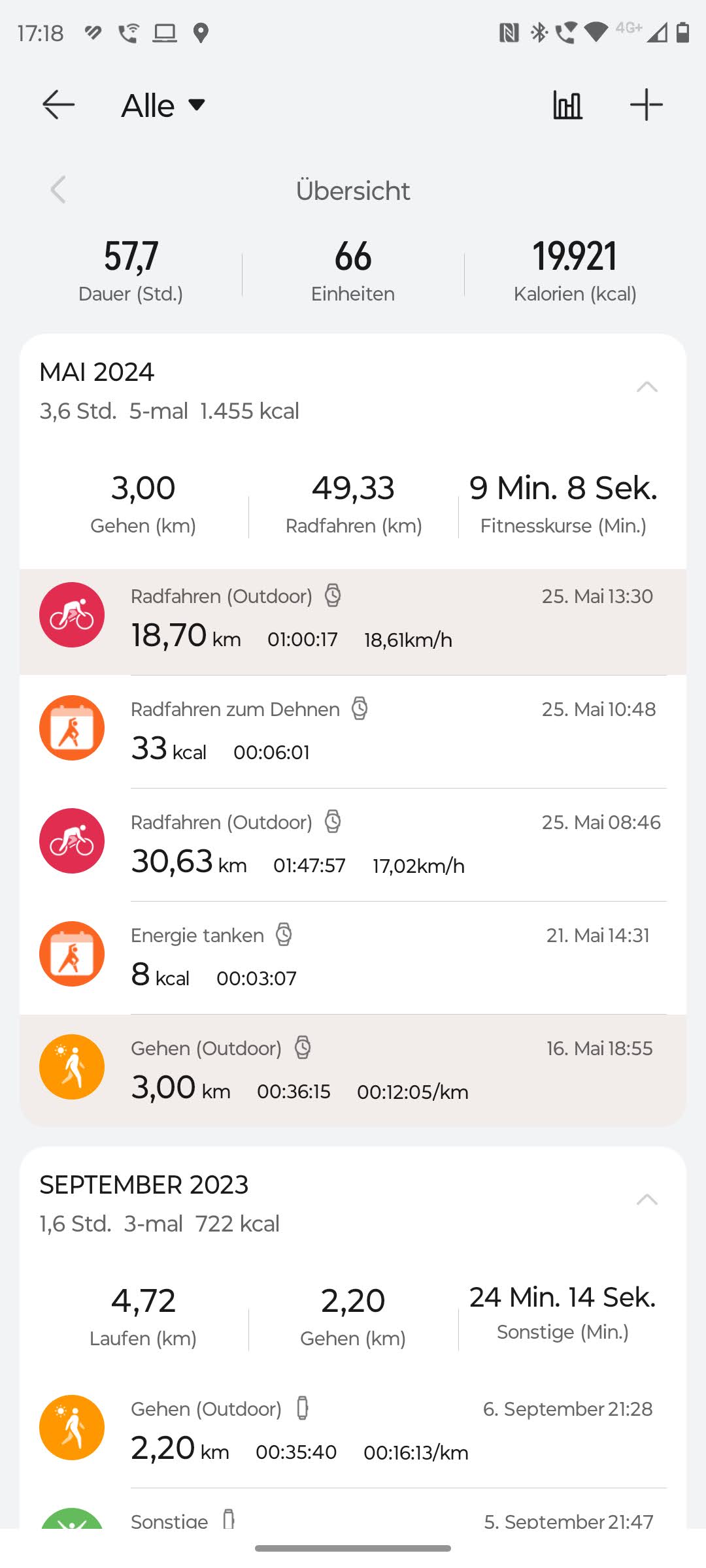Select the MAI 2024 month header
This screenshot has height=1568, width=706.
[x=97, y=372]
